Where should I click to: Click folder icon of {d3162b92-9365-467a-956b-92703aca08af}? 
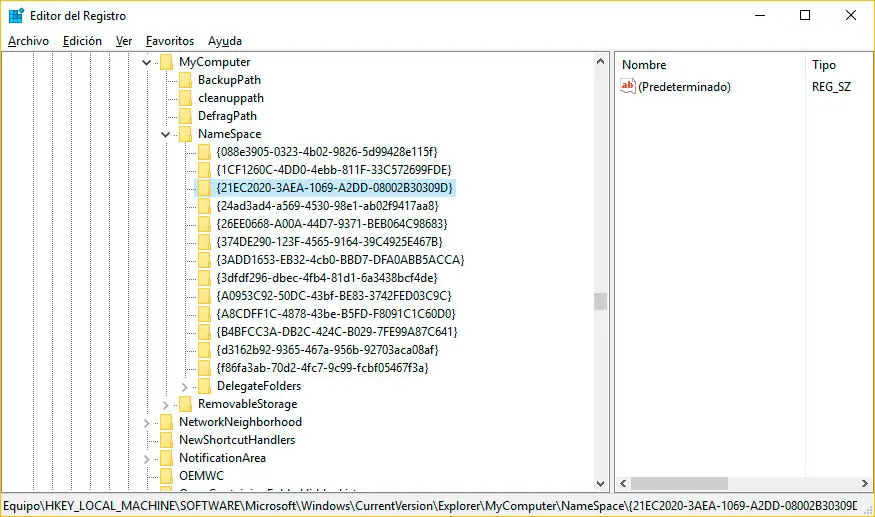click(x=204, y=350)
